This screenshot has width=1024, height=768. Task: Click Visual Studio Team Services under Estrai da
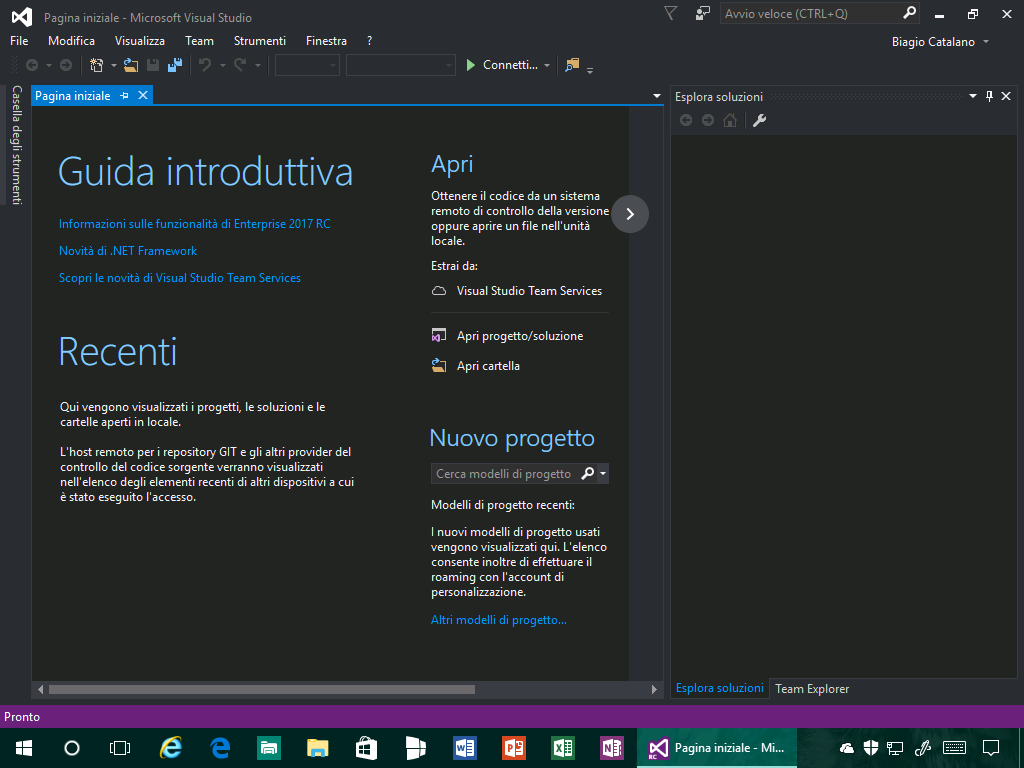tap(529, 291)
